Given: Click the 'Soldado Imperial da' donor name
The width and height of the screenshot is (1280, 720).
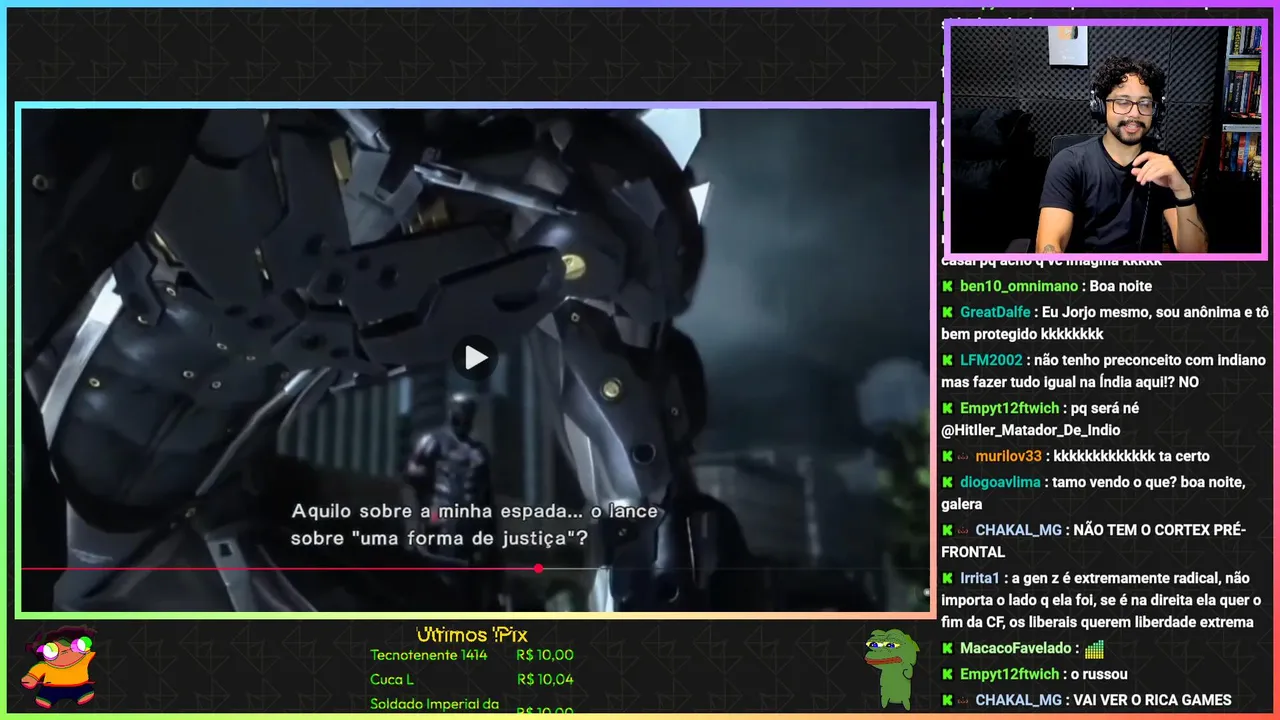Looking at the screenshot, I should click(x=434, y=704).
